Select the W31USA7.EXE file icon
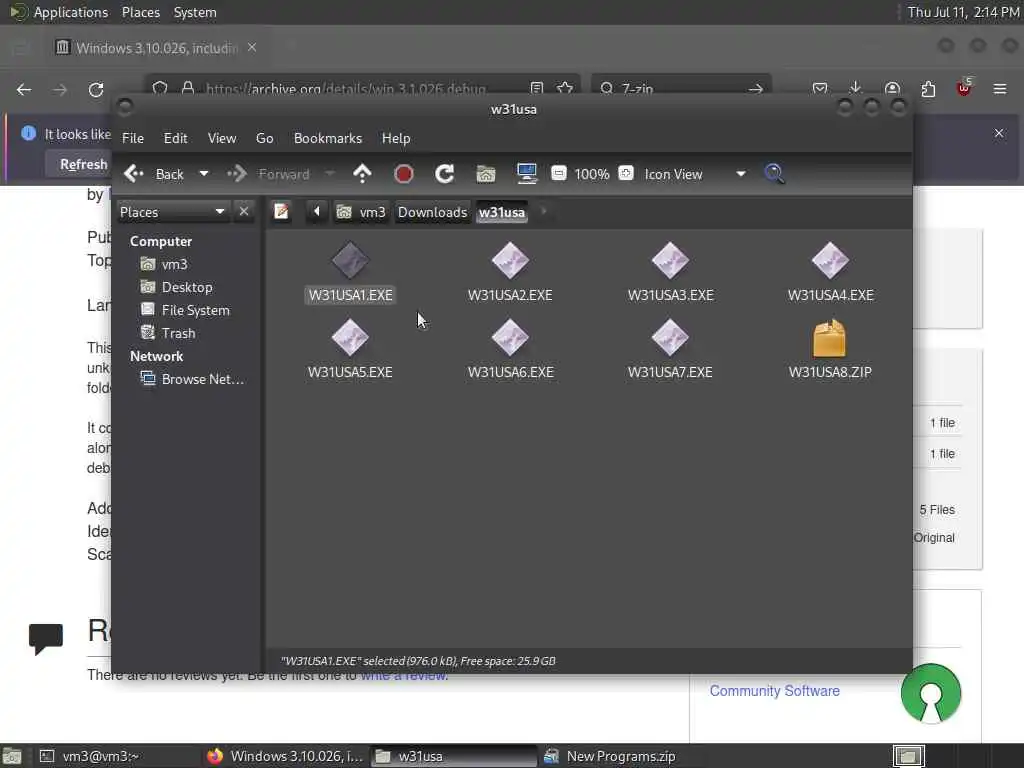Screen dimensions: 1024x768 (670, 338)
